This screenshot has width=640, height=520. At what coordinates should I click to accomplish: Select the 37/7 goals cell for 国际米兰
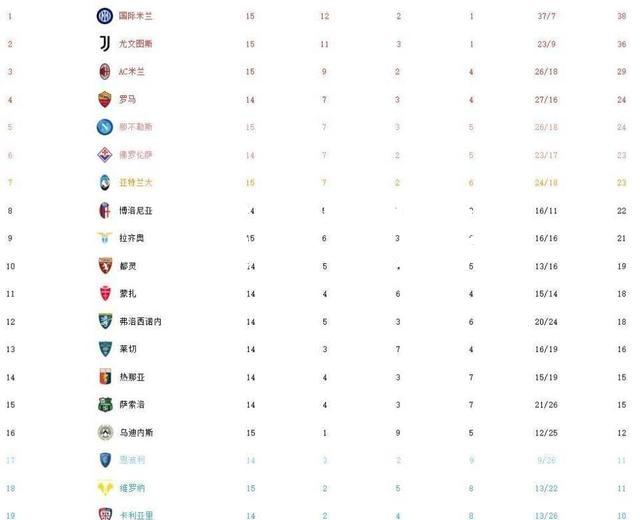pos(546,16)
